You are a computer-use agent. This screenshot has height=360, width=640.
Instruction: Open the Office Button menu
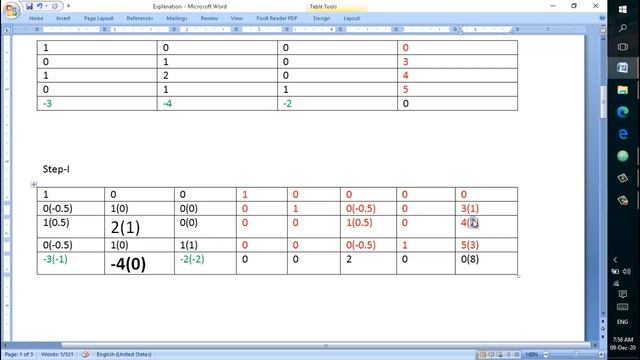[x=11, y=10]
